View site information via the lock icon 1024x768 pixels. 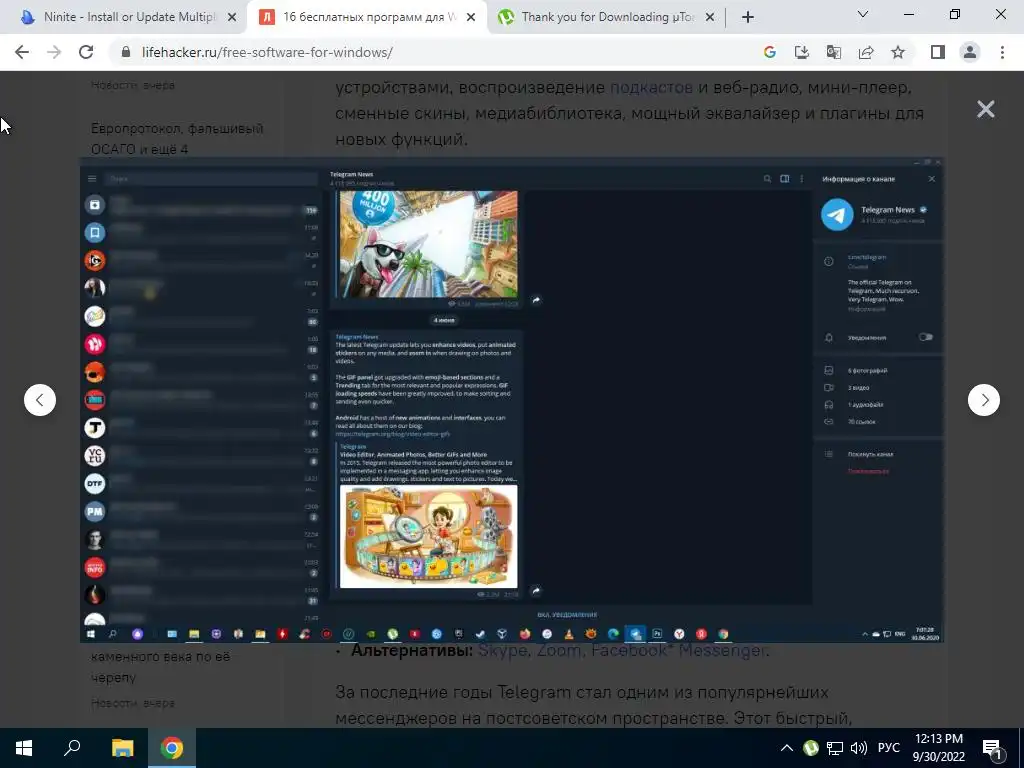point(126,52)
